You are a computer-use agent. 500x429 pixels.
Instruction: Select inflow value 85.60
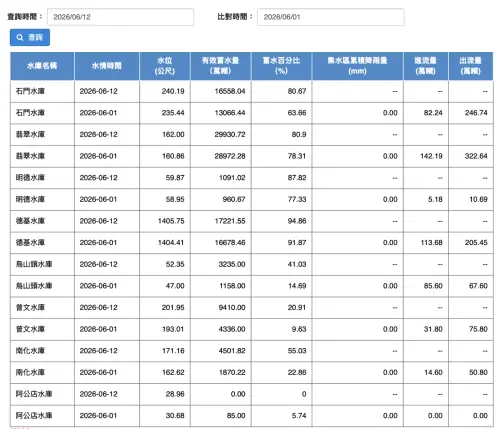click(433, 286)
